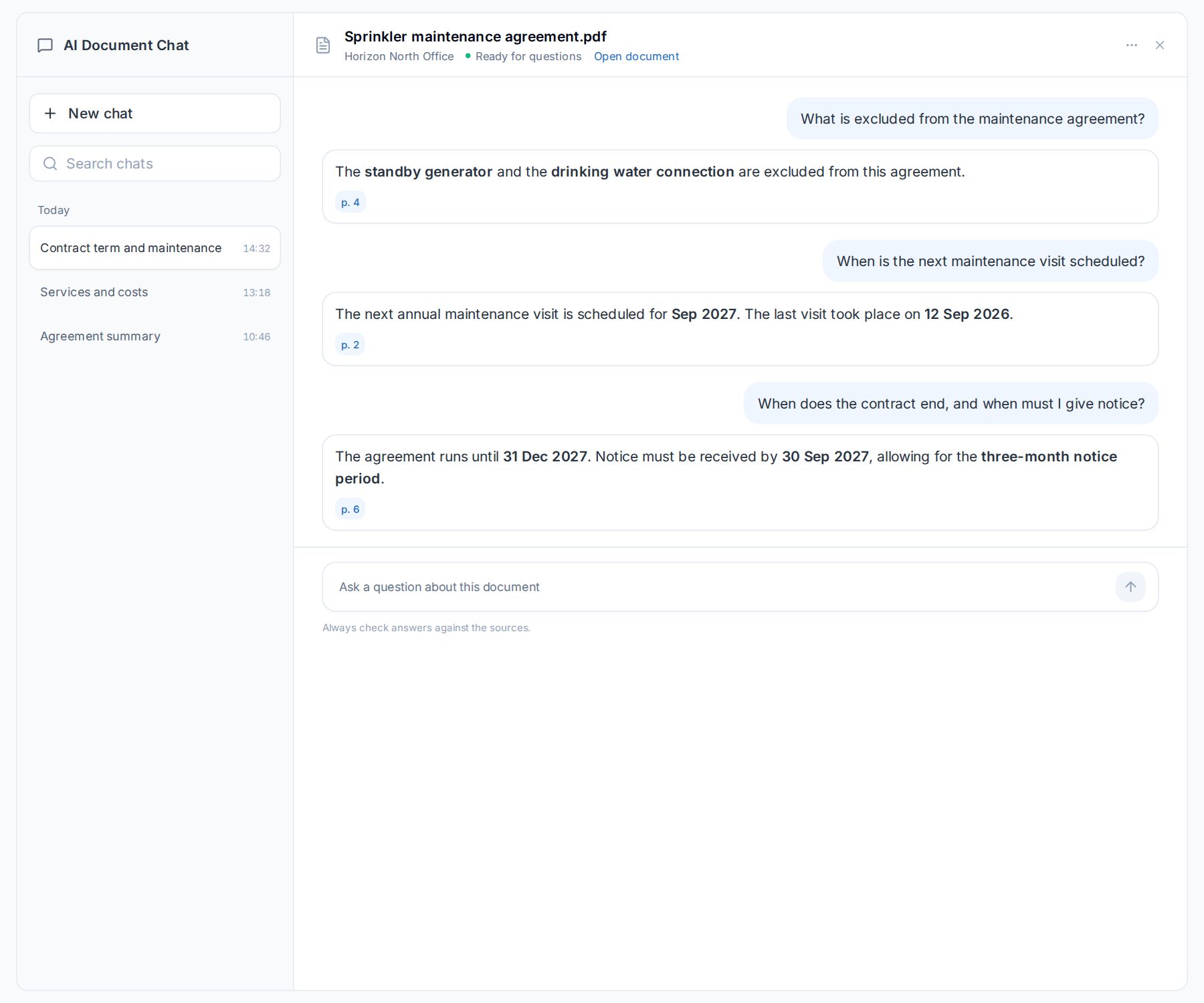
Task: Click the 10:46 timestamp
Action: pos(257,337)
